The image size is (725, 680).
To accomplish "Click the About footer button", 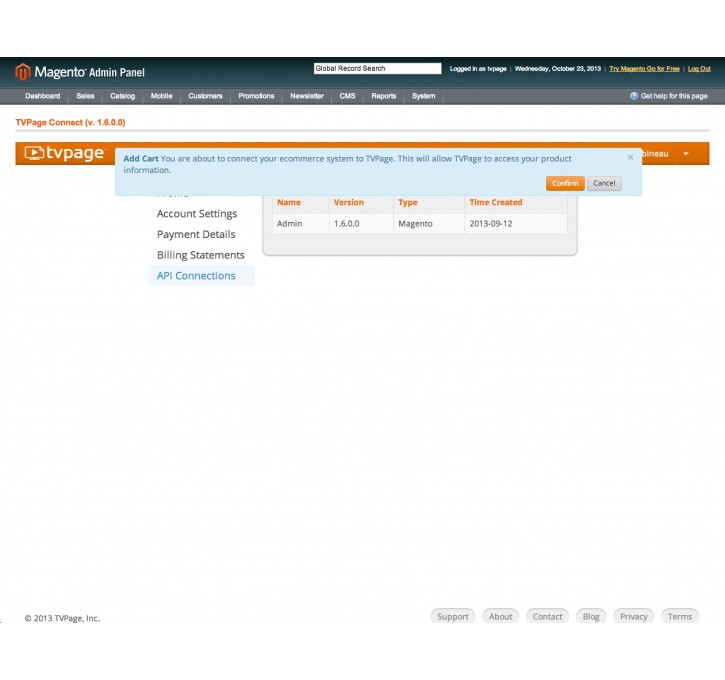I will (x=500, y=616).
